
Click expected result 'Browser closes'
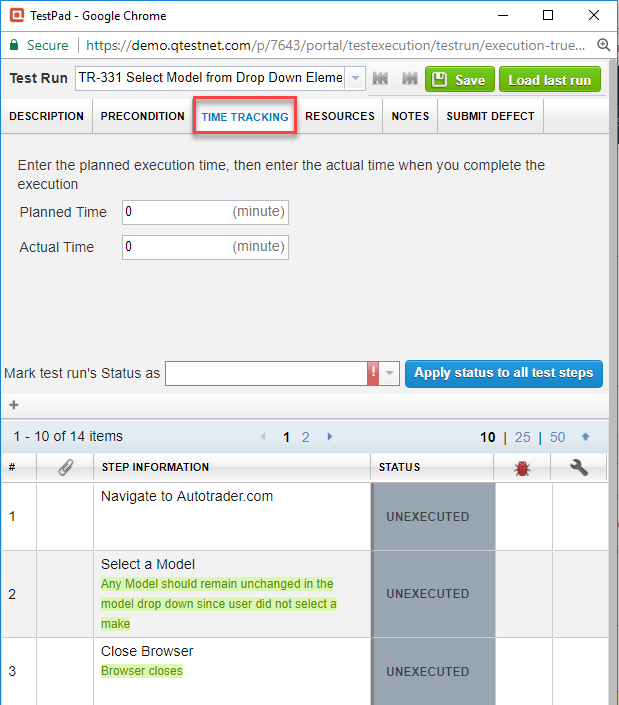(142, 671)
